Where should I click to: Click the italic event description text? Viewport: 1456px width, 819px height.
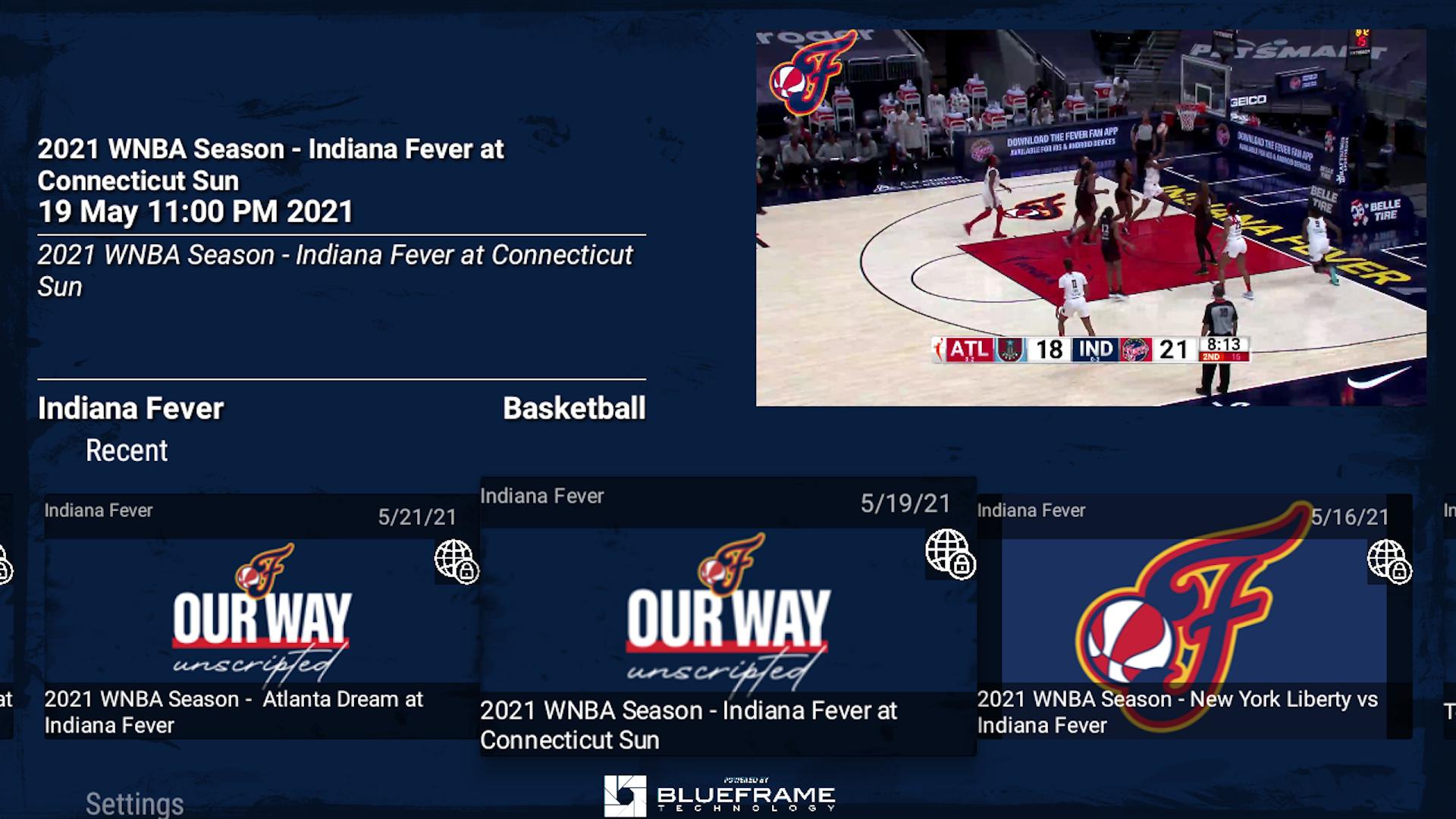click(x=334, y=271)
